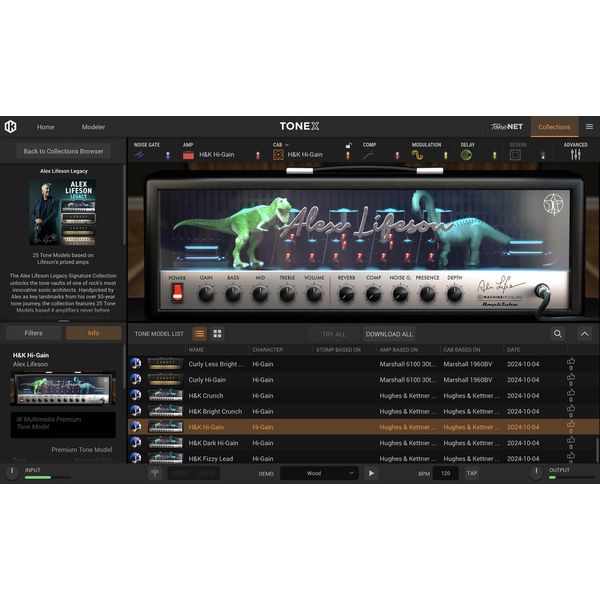Open the Cab dropdown arrow
The image size is (600, 600).
click(287, 145)
